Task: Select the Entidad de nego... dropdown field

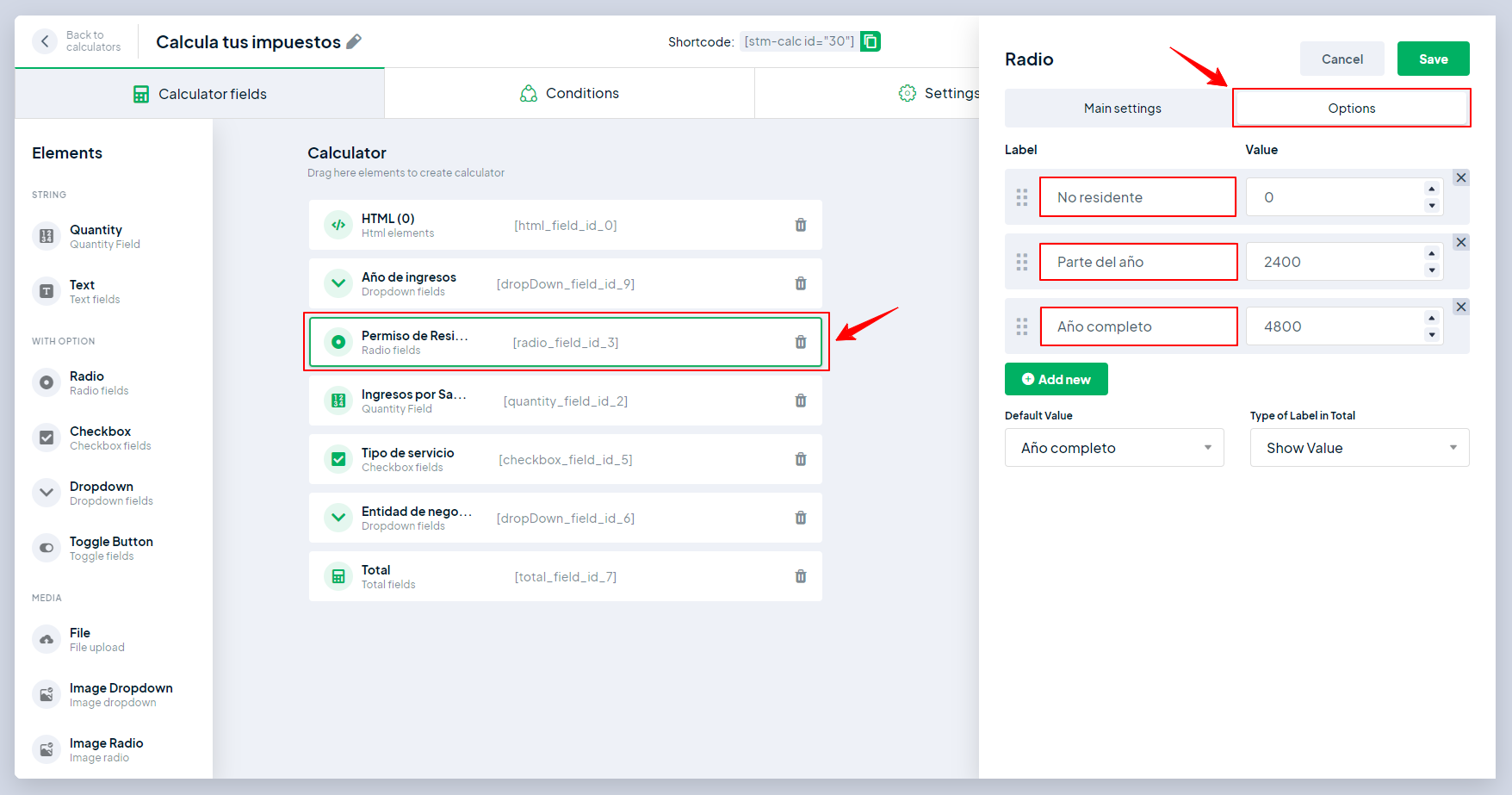Action: [x=566, y=518]
